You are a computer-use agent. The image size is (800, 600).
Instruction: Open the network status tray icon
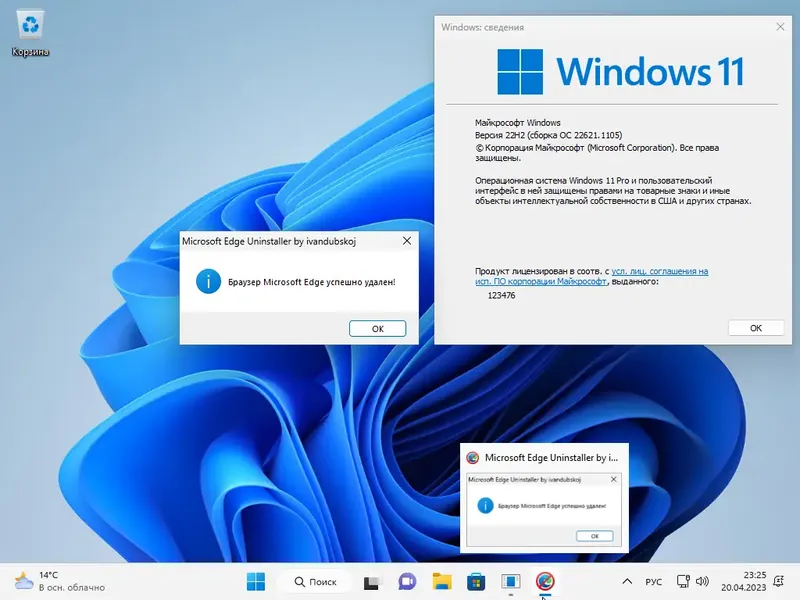(x=683, y=581)
